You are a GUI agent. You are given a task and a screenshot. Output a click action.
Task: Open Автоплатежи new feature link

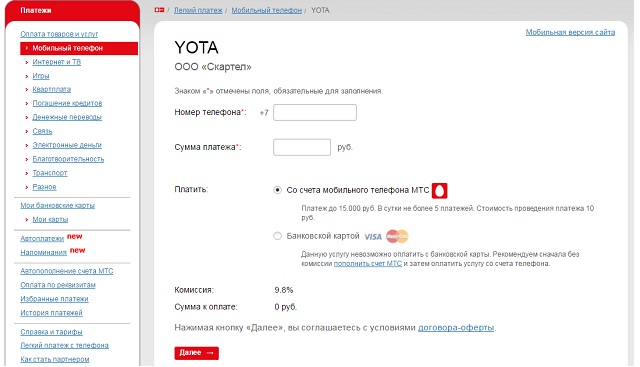click(x=42, y=238)
